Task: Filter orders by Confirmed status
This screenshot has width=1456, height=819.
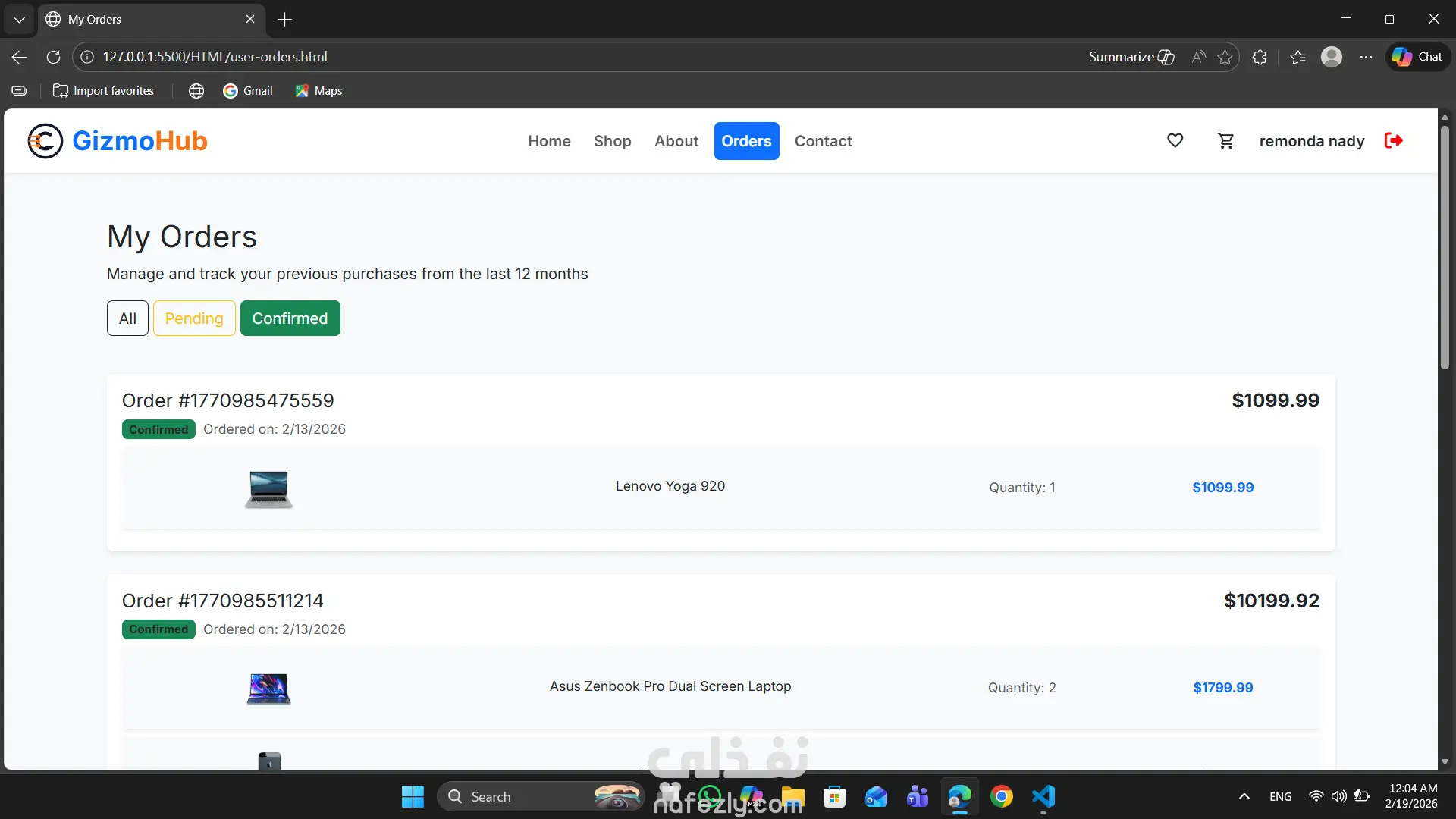Action: pyautogui.click(x=290, y=318)
